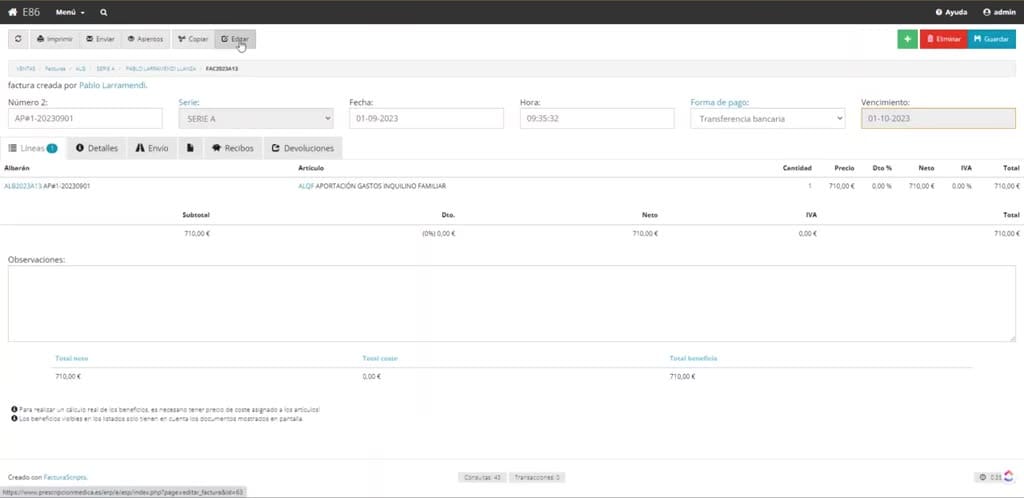Click the Transacciones counter badge
This screenshot has width=1024, height=498.
coord(537,477)
